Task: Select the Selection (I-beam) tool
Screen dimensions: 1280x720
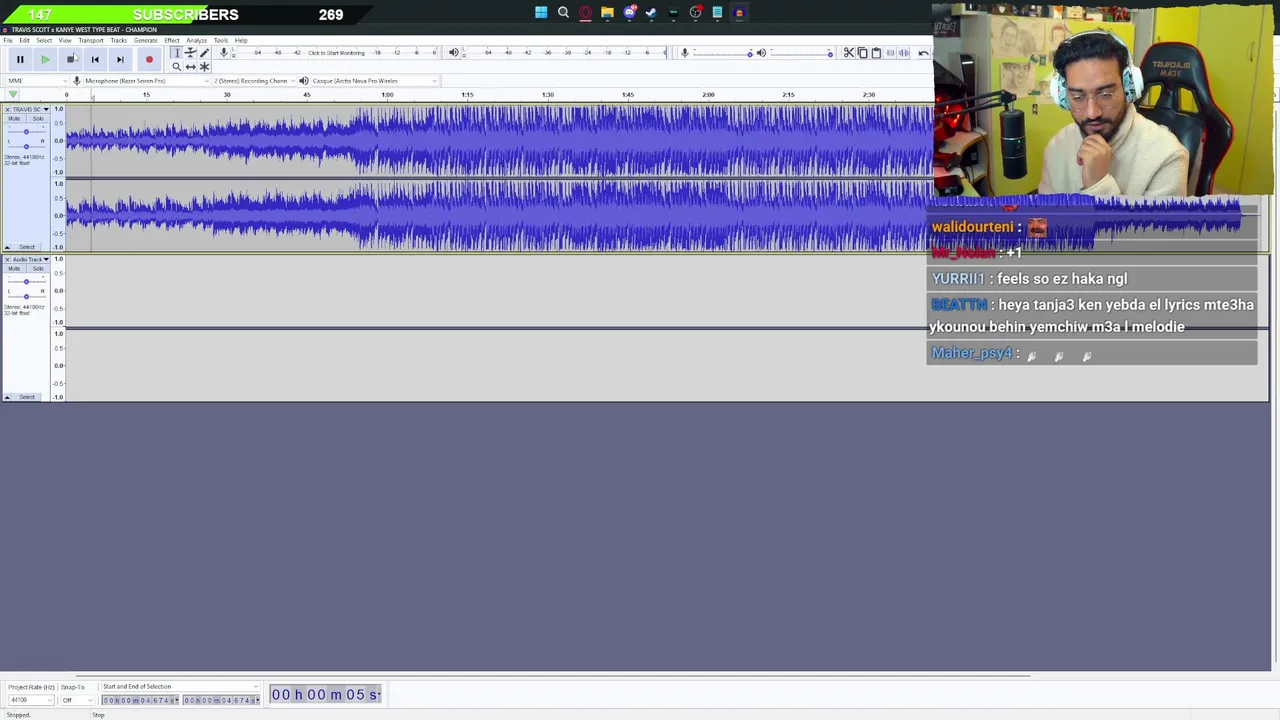Action: coord(176,53)
